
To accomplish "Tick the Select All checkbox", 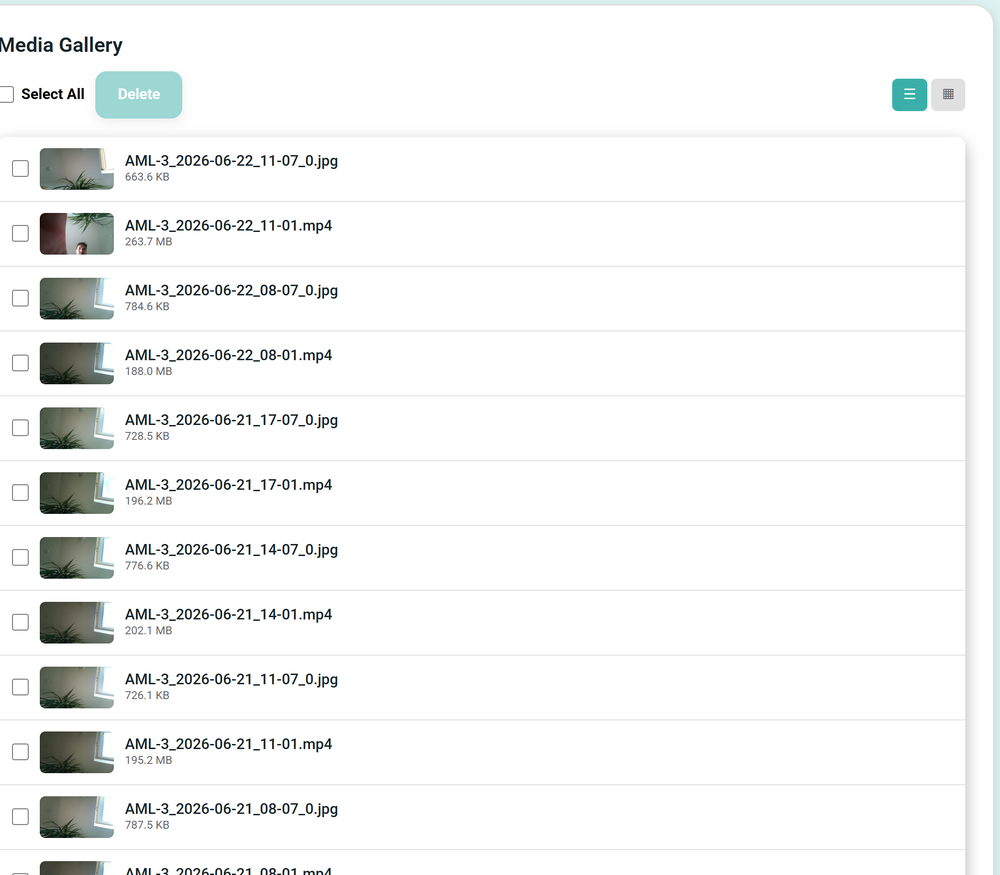I will pos(6,94).
